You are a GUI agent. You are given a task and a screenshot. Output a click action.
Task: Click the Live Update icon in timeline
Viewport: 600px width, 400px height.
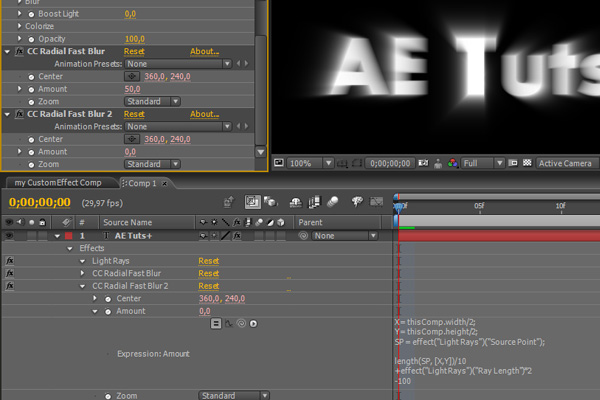pos(253,202)
